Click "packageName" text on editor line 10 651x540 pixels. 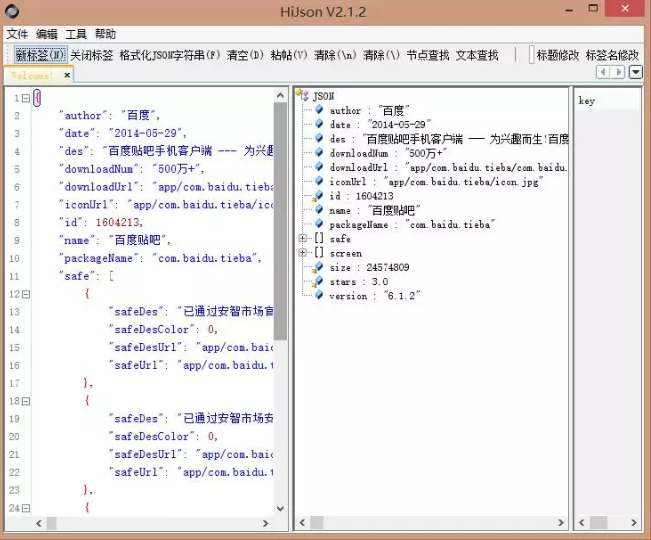[x=98, y=259]
